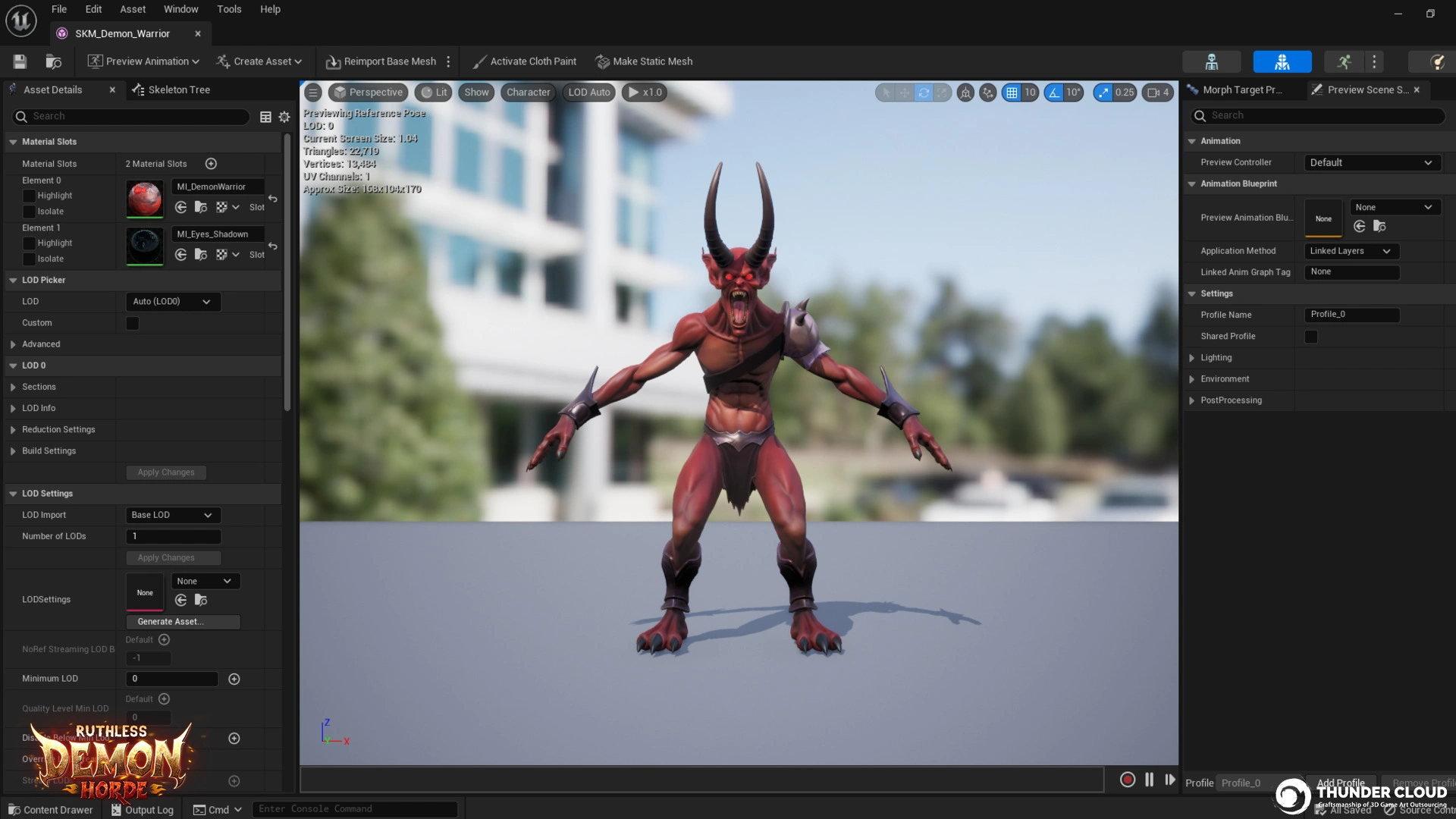Viewport: 1456px width, 819px height.
Task: Enable Highlight for Element 0
Action: tap(29, 196)
